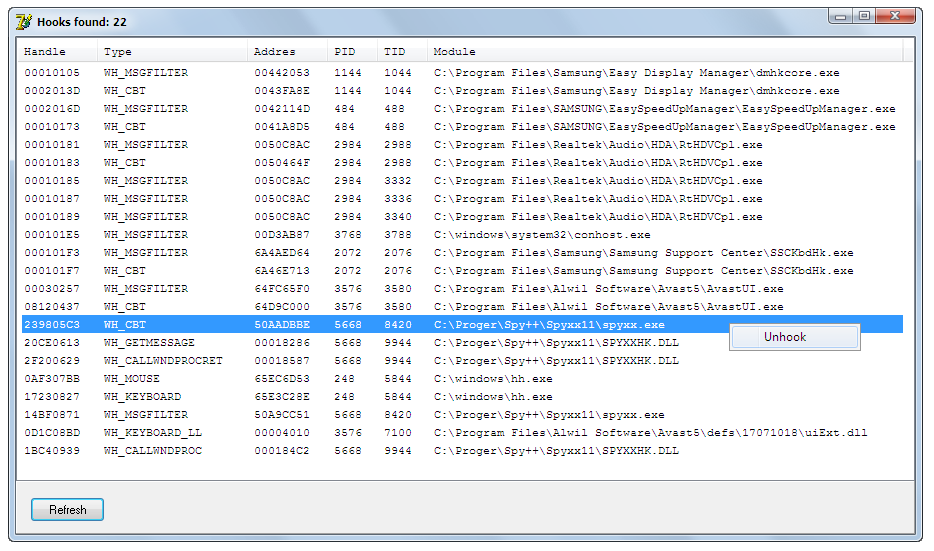Select the WH_GETMESSAGE hook row
934x551 pixels.
click(x=150, y=343)
